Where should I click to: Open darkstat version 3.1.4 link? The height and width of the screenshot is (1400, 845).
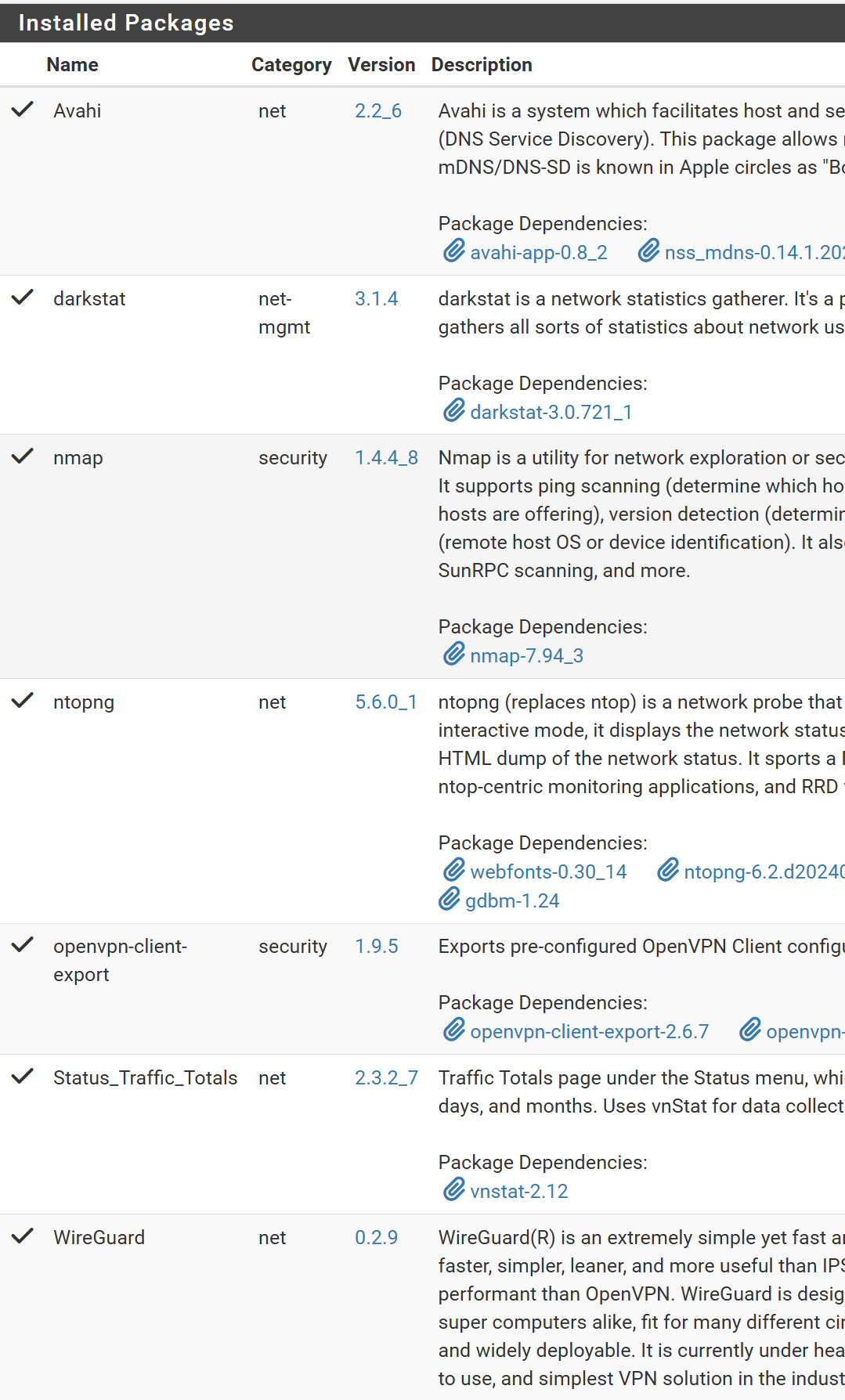[x=376, y=299]
